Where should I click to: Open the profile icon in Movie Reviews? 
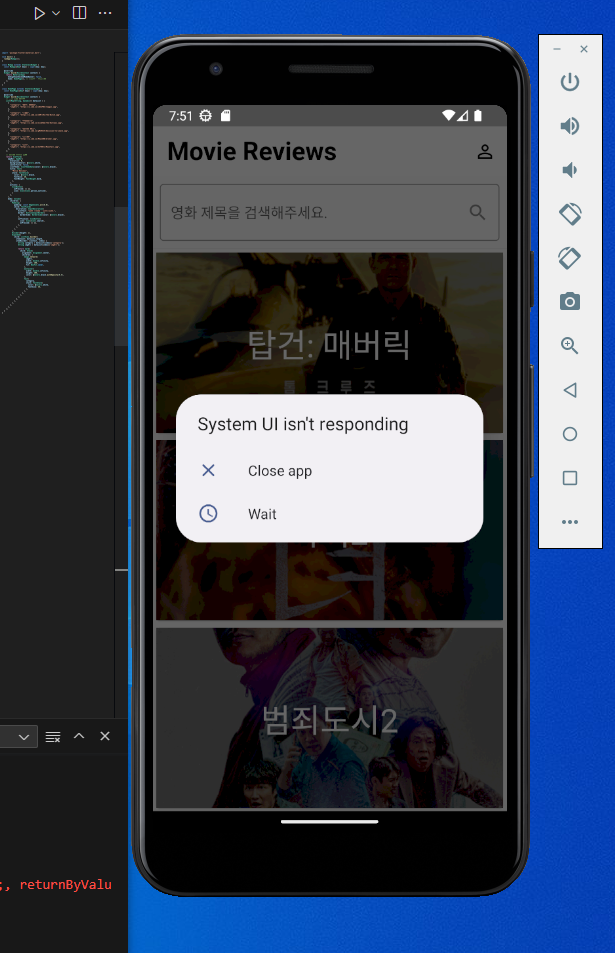pyautogui.click(x=484, y=151)
